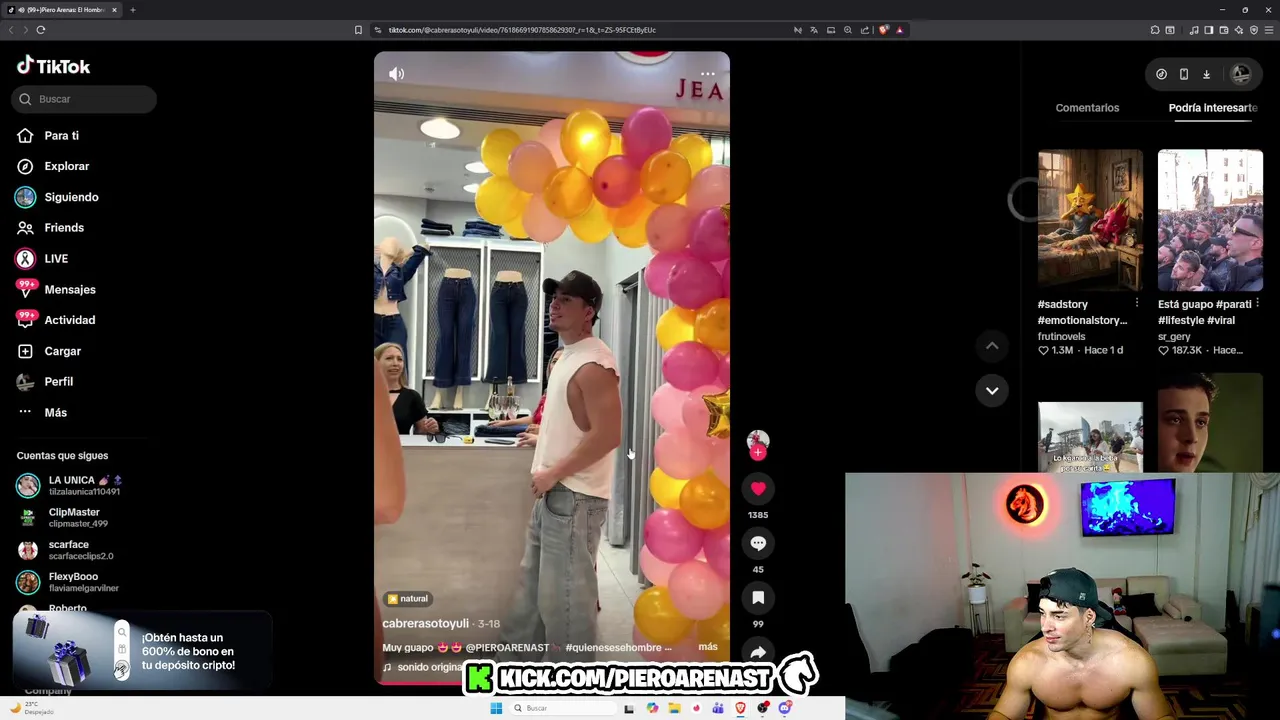Open Mensajes inbox

tap(70, 289)
